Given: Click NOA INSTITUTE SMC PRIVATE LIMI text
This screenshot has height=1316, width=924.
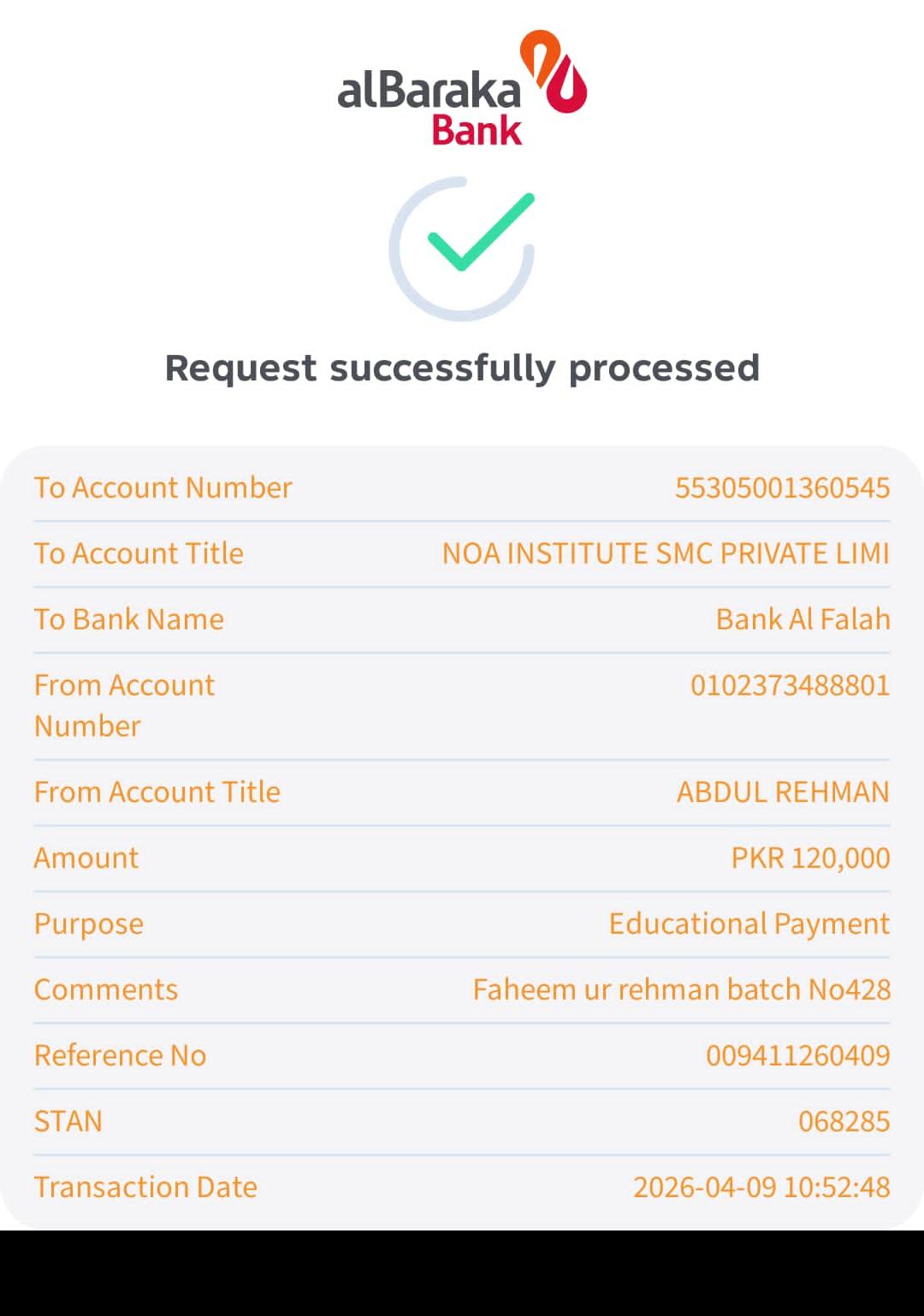Looking at the screenshot, I should (666, 553).
